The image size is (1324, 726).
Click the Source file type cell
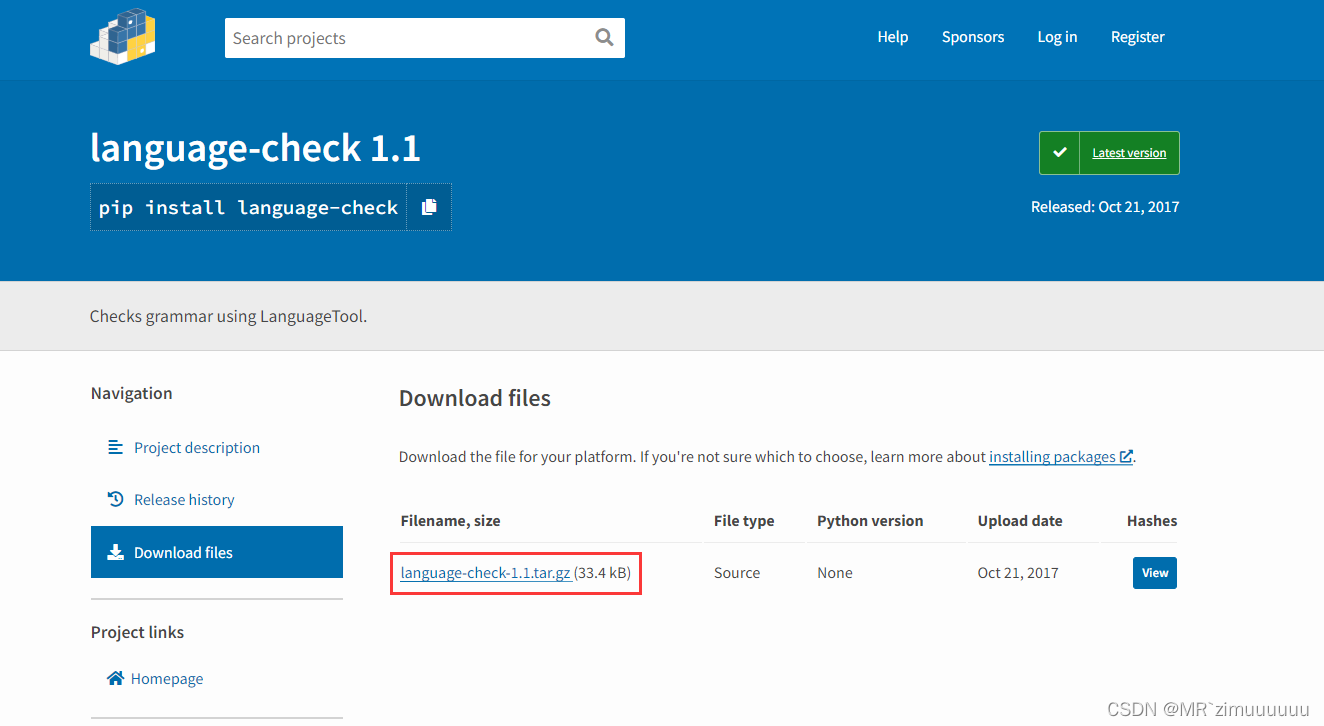(737, 573)
